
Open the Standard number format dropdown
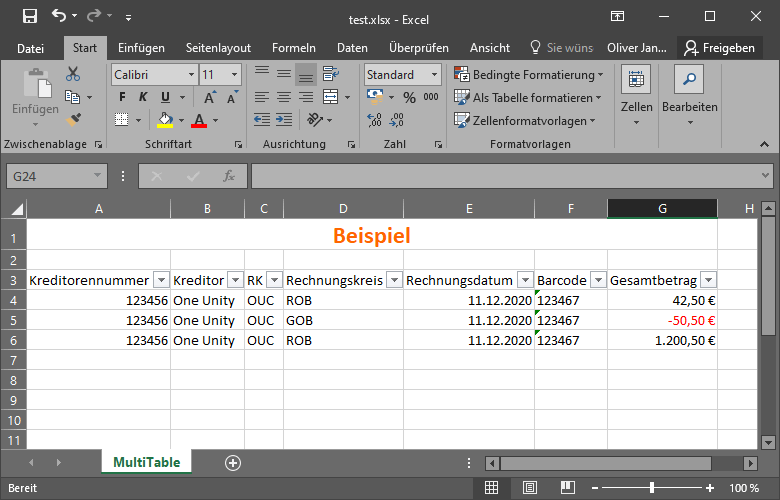pos(434,75)
